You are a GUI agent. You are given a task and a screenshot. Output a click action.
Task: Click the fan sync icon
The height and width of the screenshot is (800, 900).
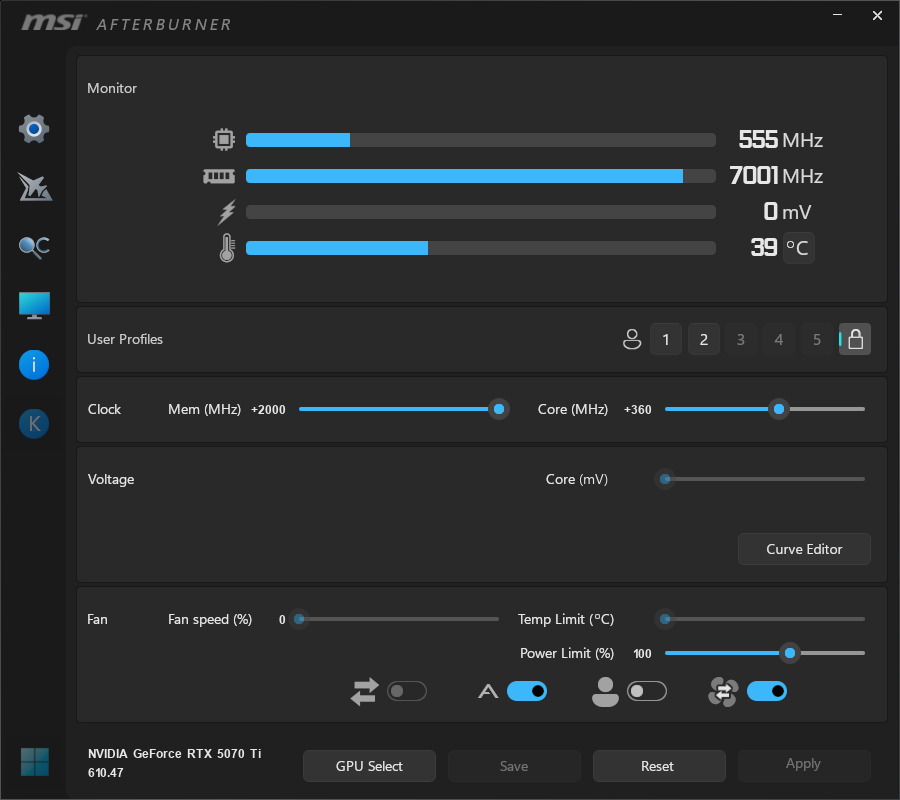click(723, 692)
